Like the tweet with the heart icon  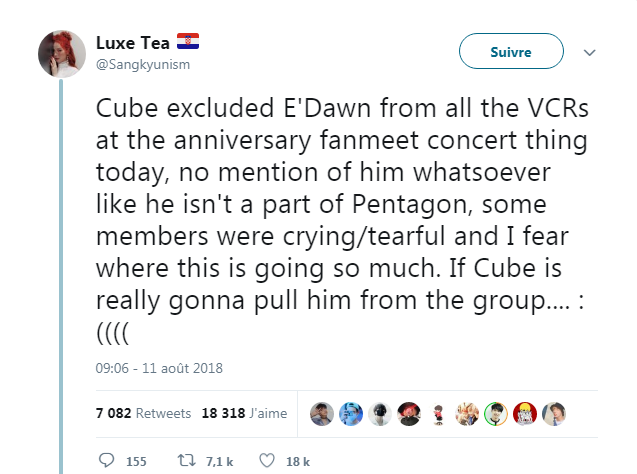(x=267, y=461)
